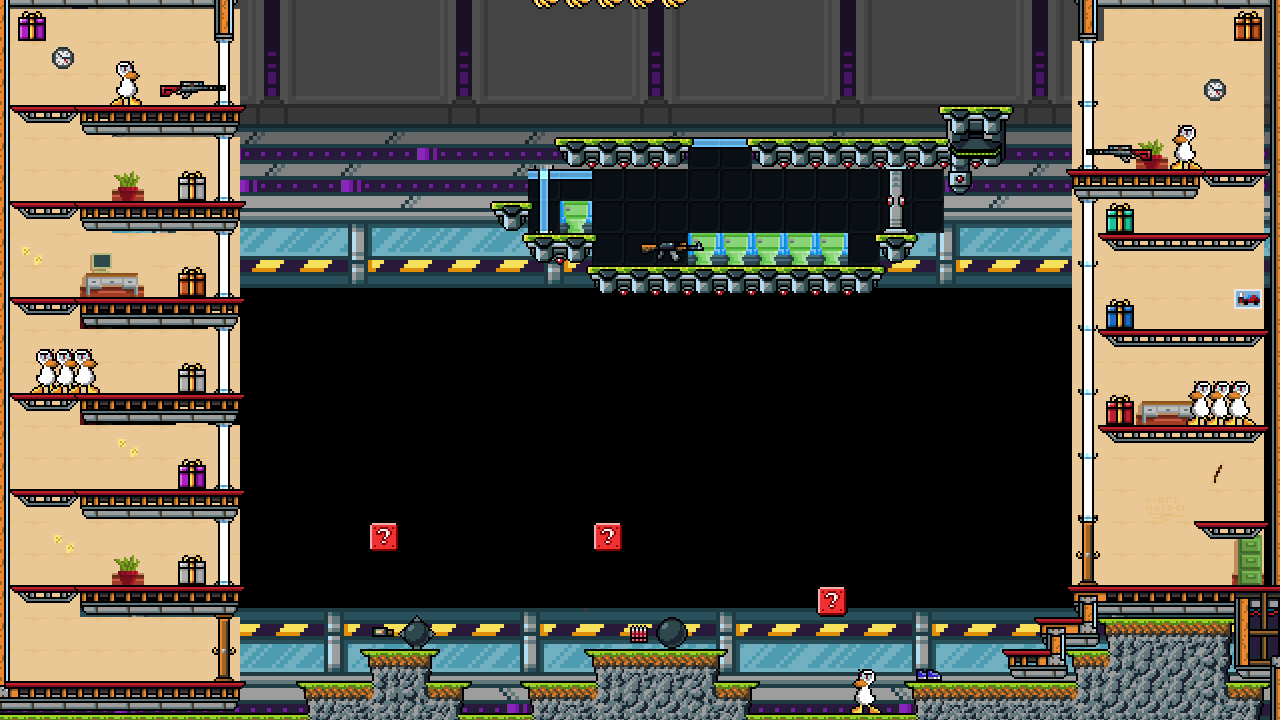Click the blue sneakers near the ground duck

pyautogui.click(x=928, y=675)
